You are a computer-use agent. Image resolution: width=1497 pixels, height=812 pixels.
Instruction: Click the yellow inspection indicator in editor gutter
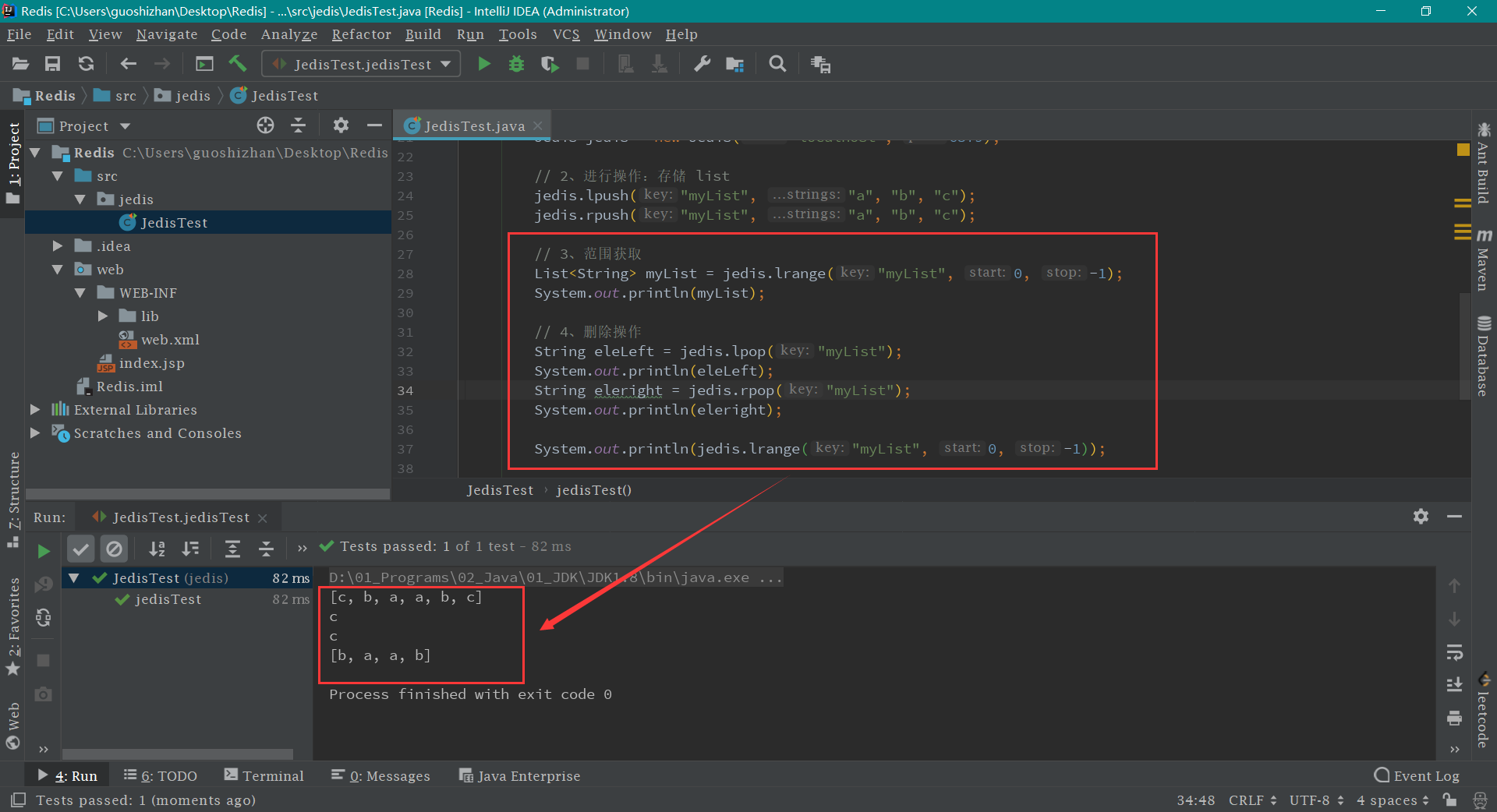point(1463,150)
